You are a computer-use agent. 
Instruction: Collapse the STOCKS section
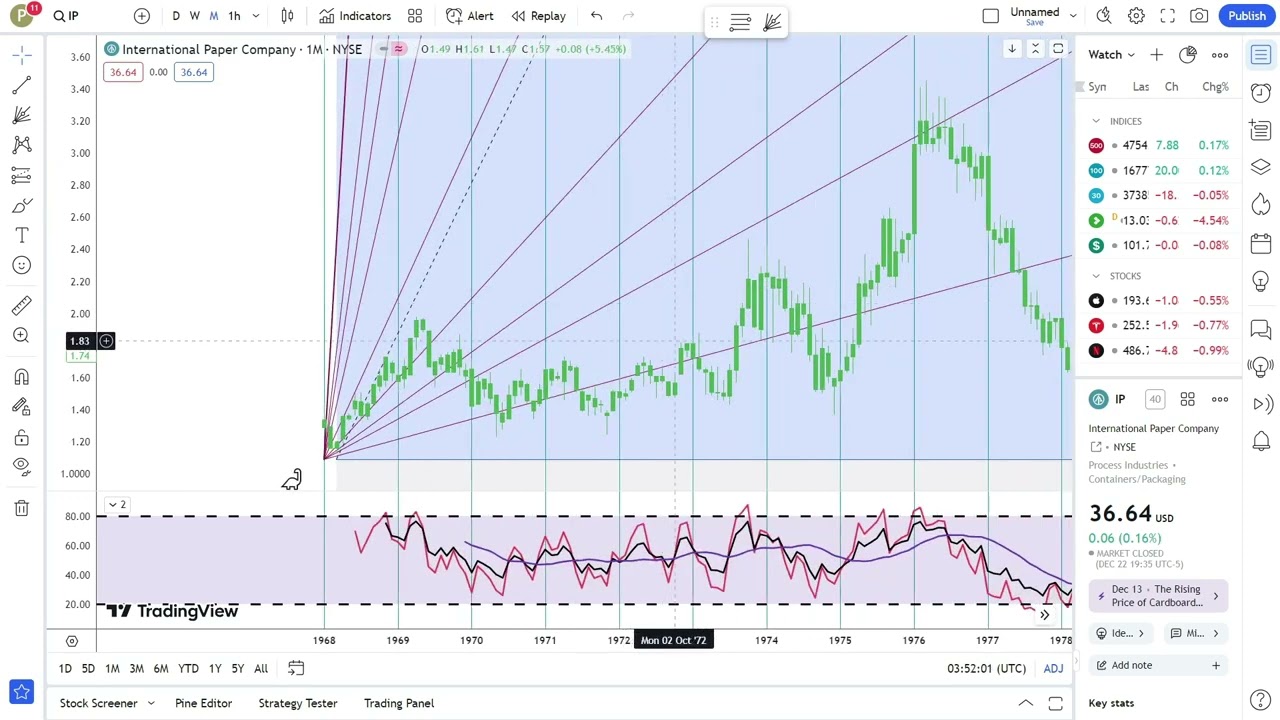1096,276
